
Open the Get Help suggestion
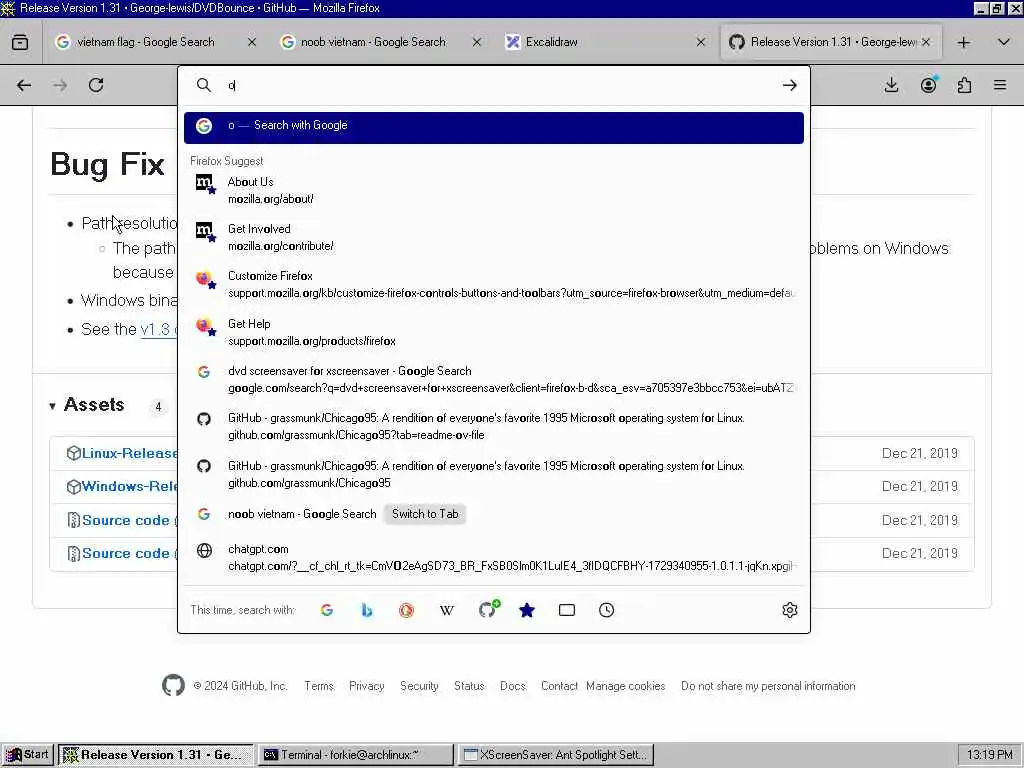coord(494,332)
